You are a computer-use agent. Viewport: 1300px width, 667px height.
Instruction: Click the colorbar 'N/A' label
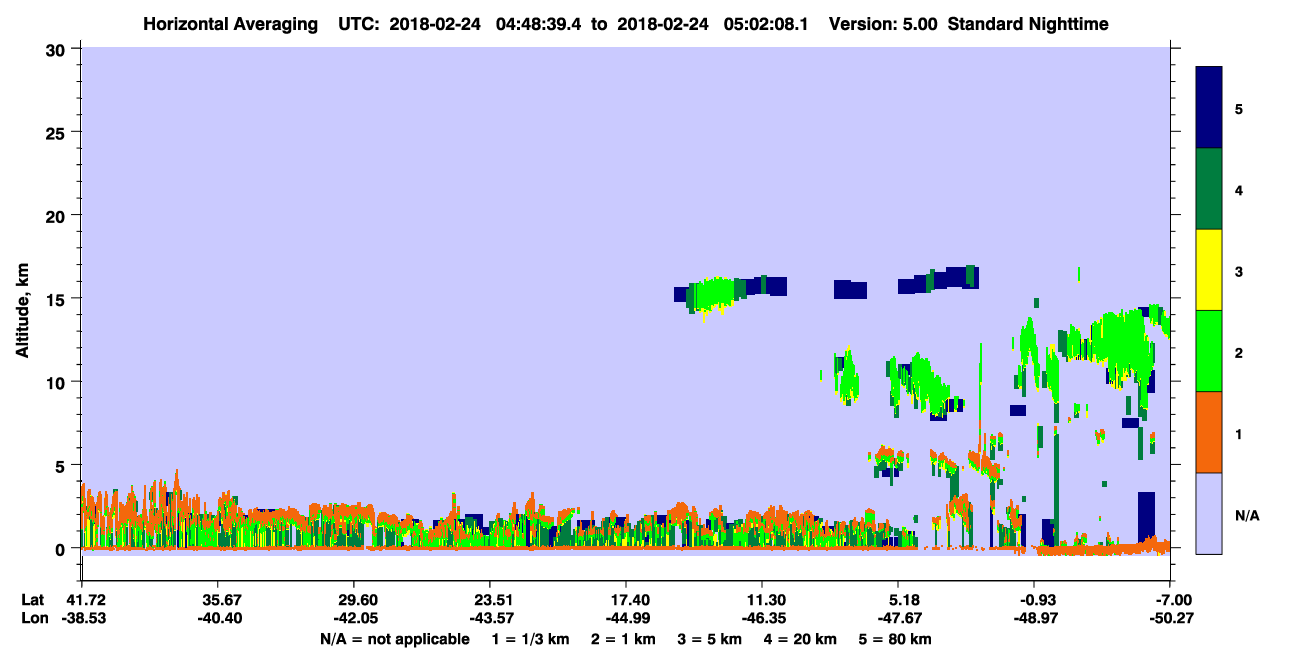coord(1246,515)
